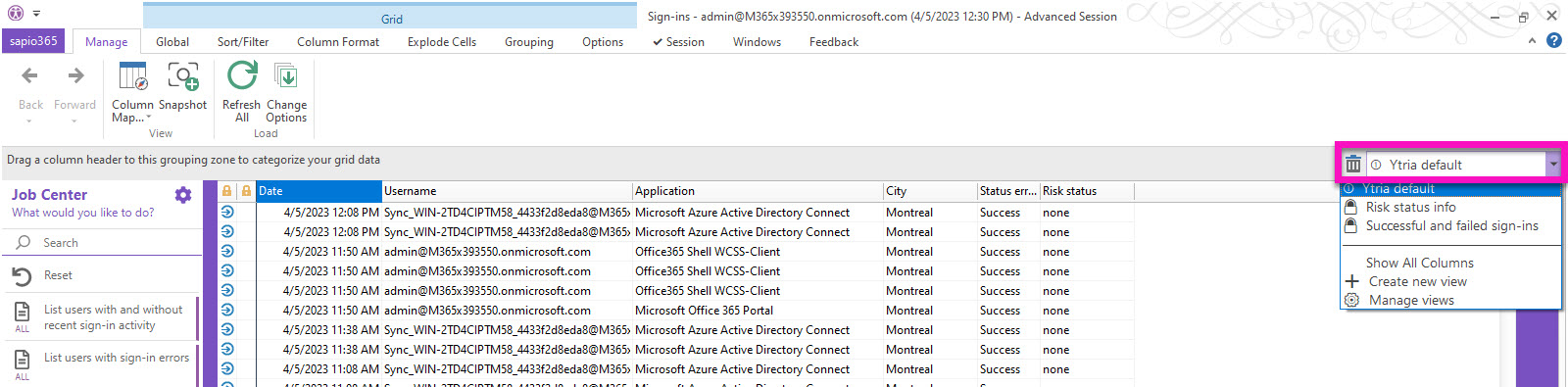The image size is (1568, 387).
Task: Switch to the Sort/Filter tab
Action: pos(243,42)
